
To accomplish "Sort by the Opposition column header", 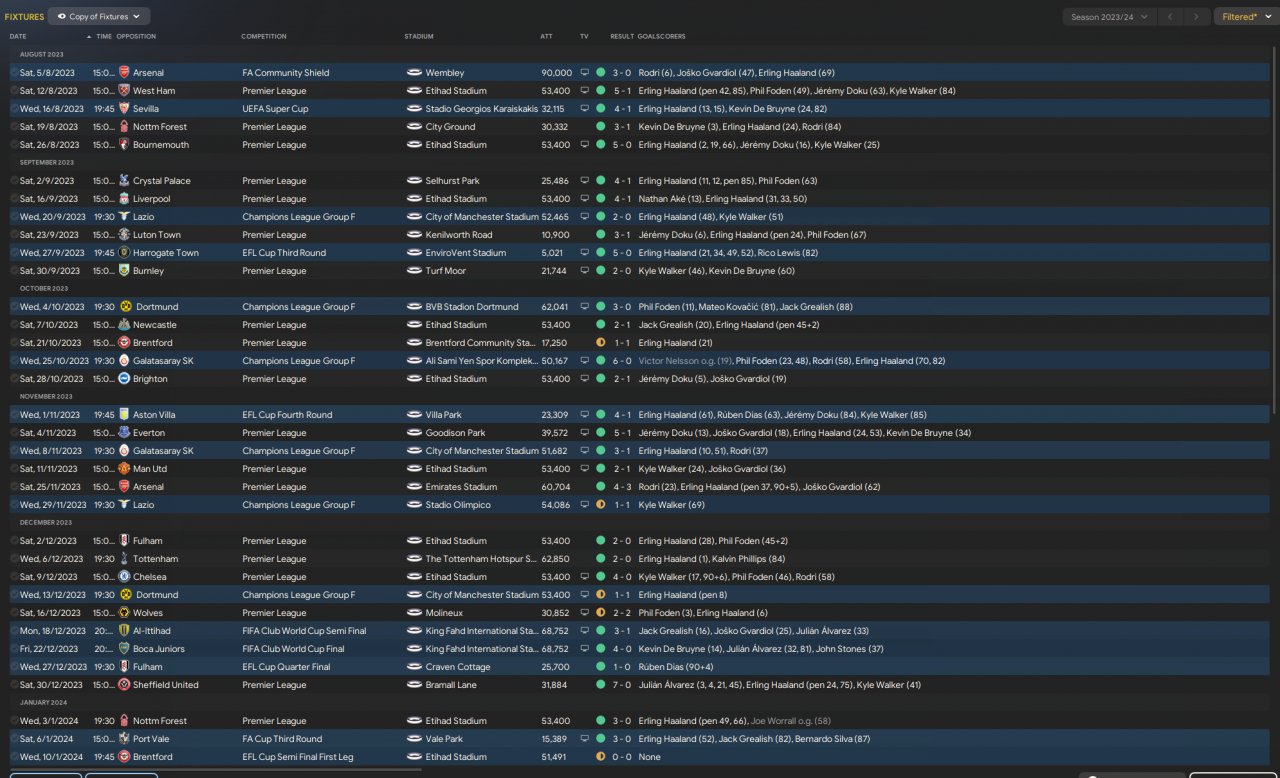I will 136,37.
